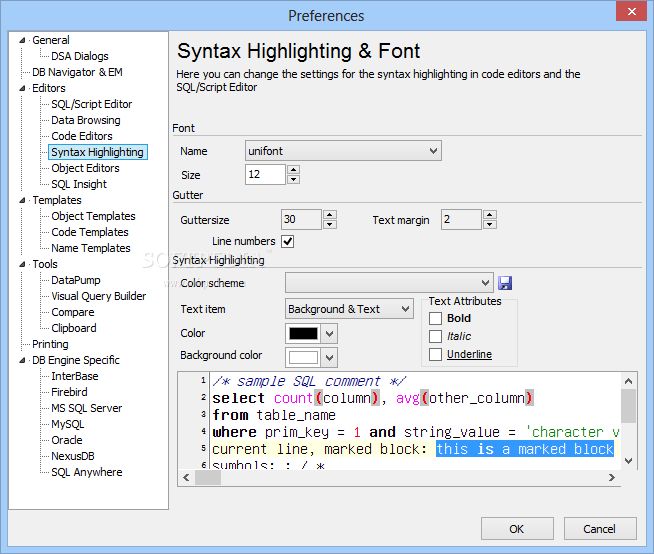Image resolution: width=654 pixels, height=554 pixels.
Task: Decrease the Guttersize value with the down arrow
Action: tap(331, 225)
